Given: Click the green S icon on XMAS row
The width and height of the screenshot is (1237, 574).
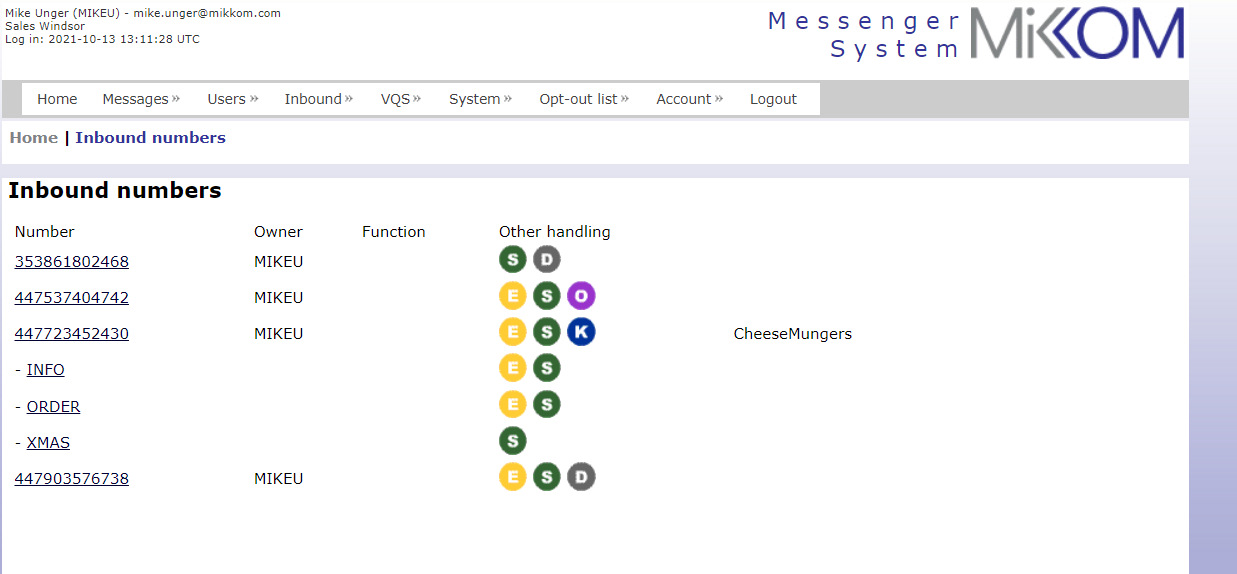Looking at the screenshot, I should 512,441.
